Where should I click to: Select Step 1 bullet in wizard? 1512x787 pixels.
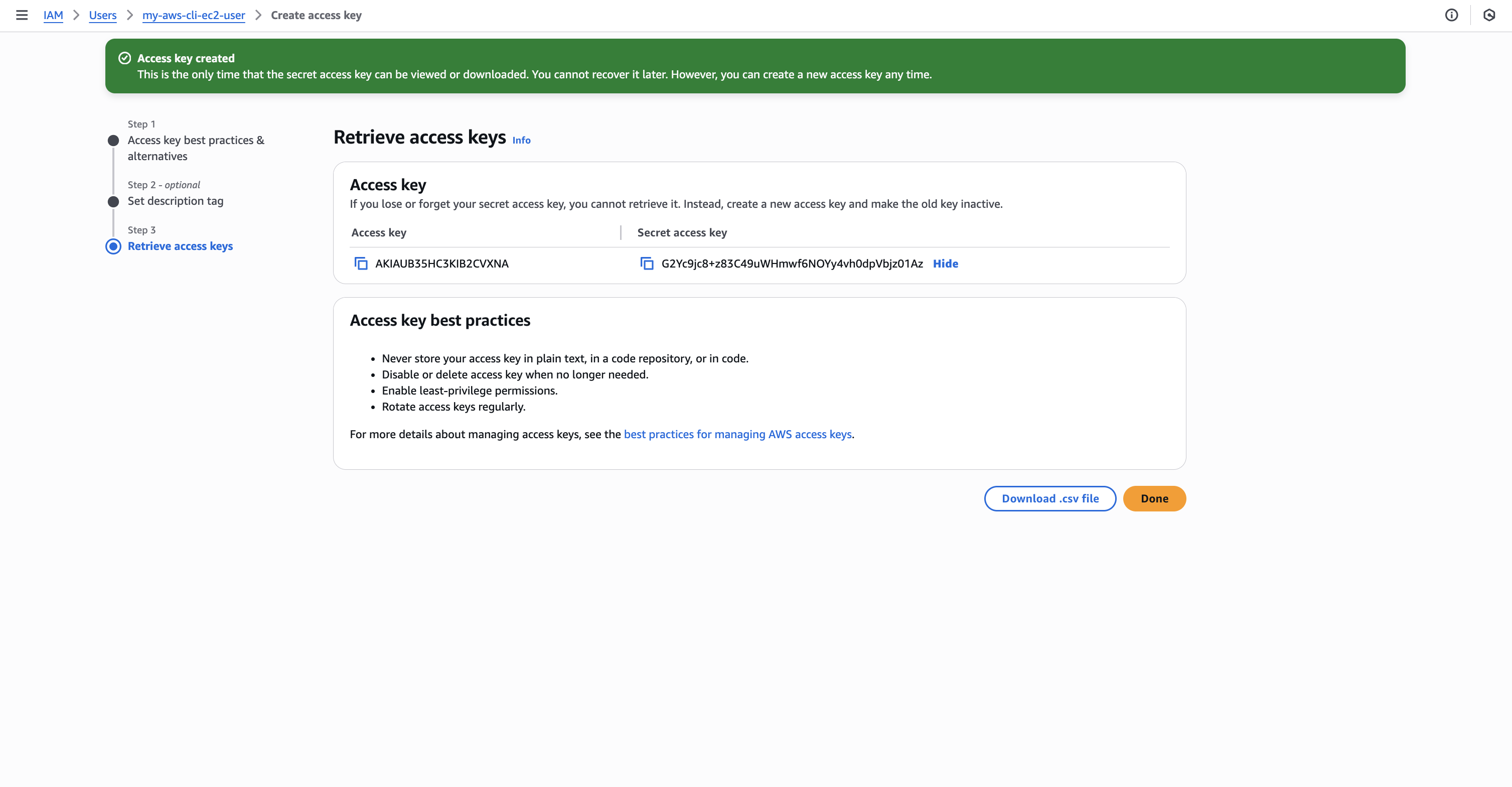coord(113,141)
